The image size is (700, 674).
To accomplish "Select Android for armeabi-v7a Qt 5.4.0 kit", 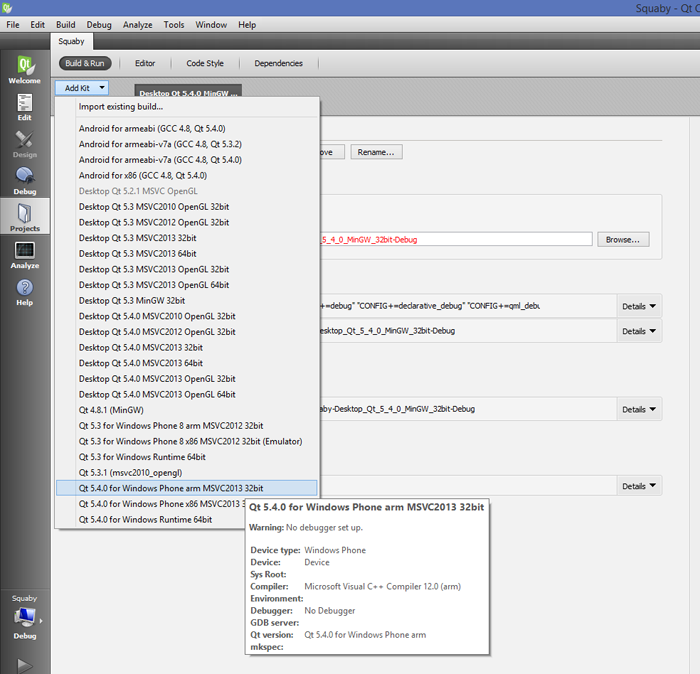I will click(x=188, y=160).
